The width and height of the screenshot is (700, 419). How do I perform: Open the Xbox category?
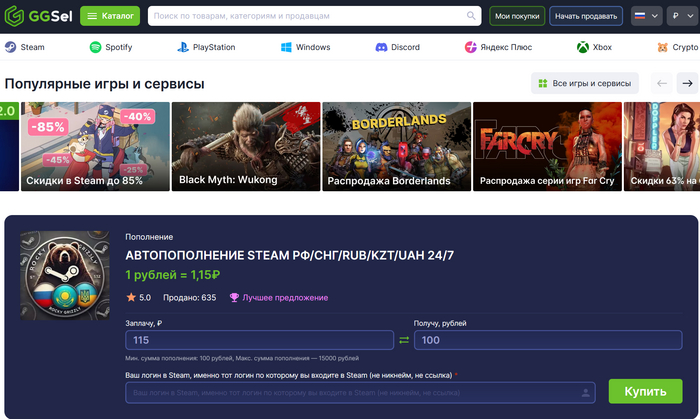coord(594,47)
